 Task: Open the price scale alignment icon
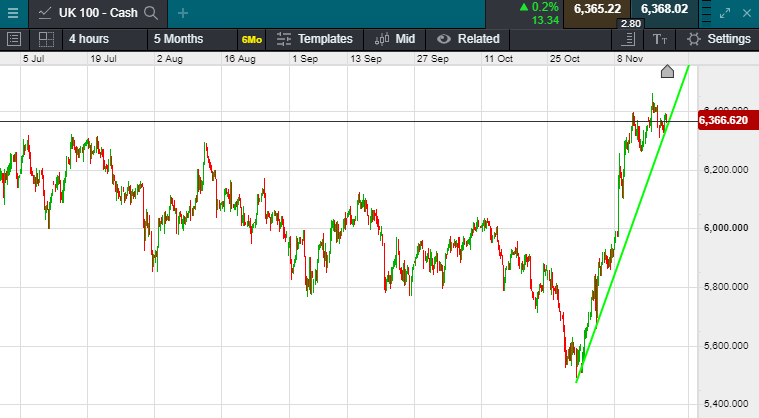[627, 39]
